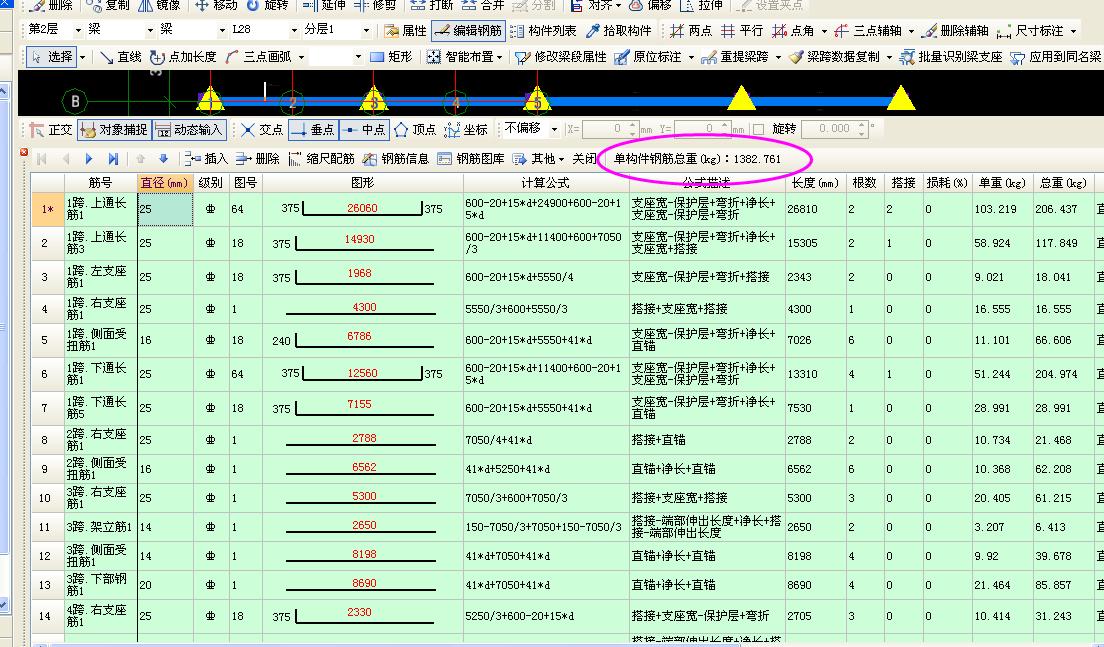Click the 总重(kg) column header
Viewport: 1104px width, 647px height.
(x=1062, y=183)
